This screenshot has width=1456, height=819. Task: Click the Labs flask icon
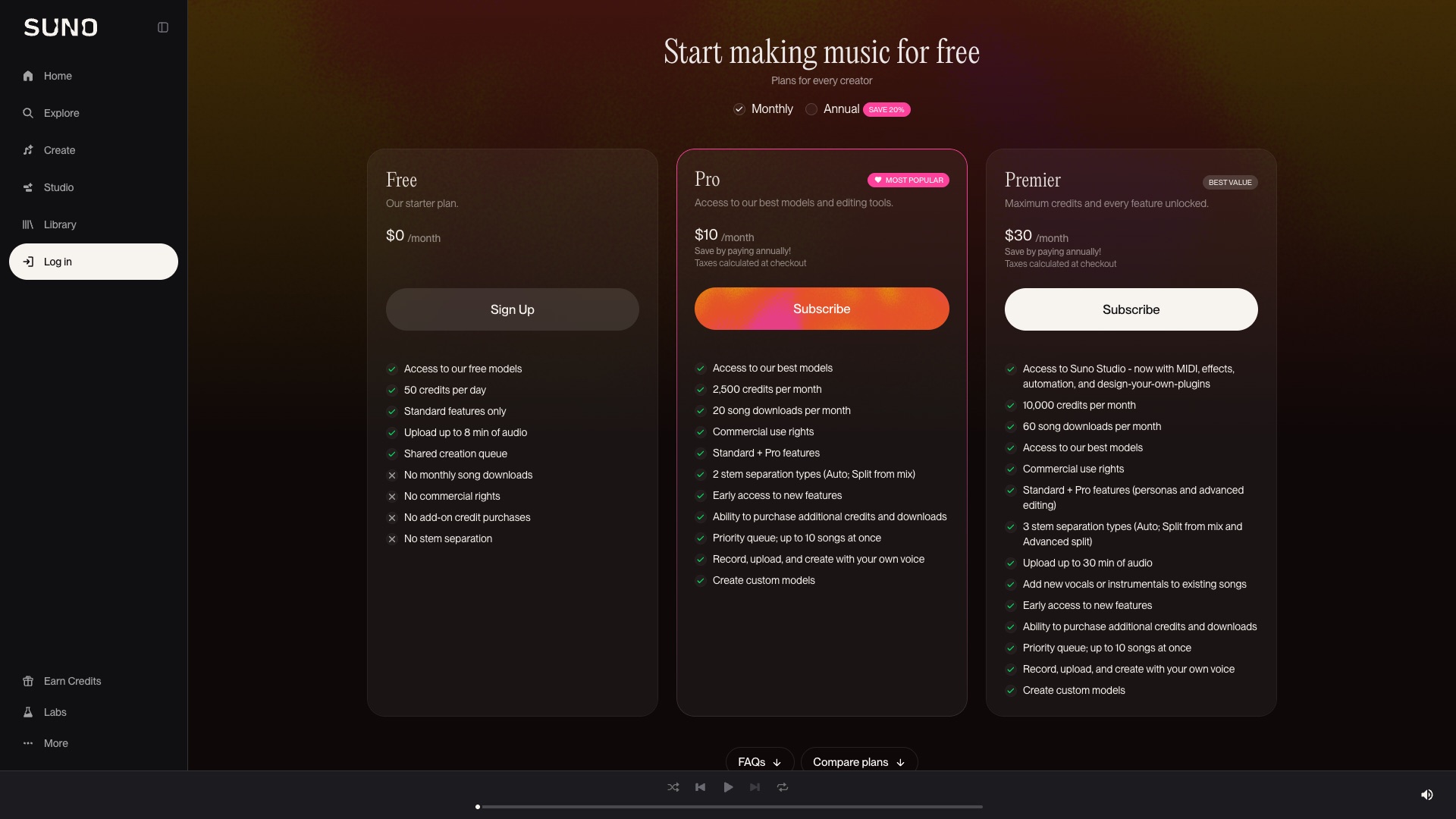pyautogui.click(x=28, y=712)
